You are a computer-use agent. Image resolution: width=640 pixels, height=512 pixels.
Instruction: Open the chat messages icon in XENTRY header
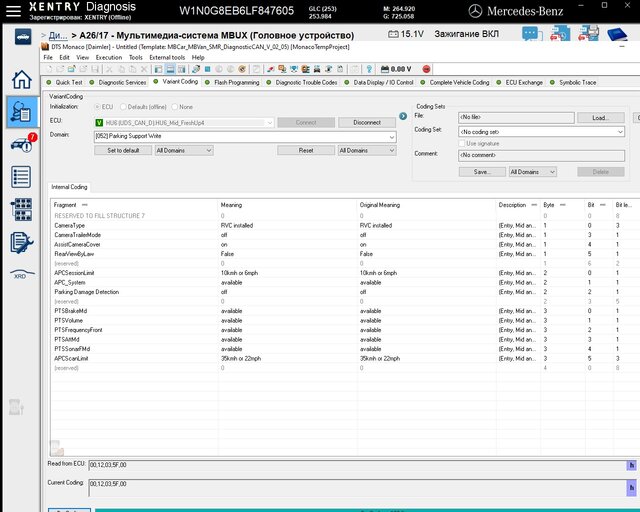532,33
